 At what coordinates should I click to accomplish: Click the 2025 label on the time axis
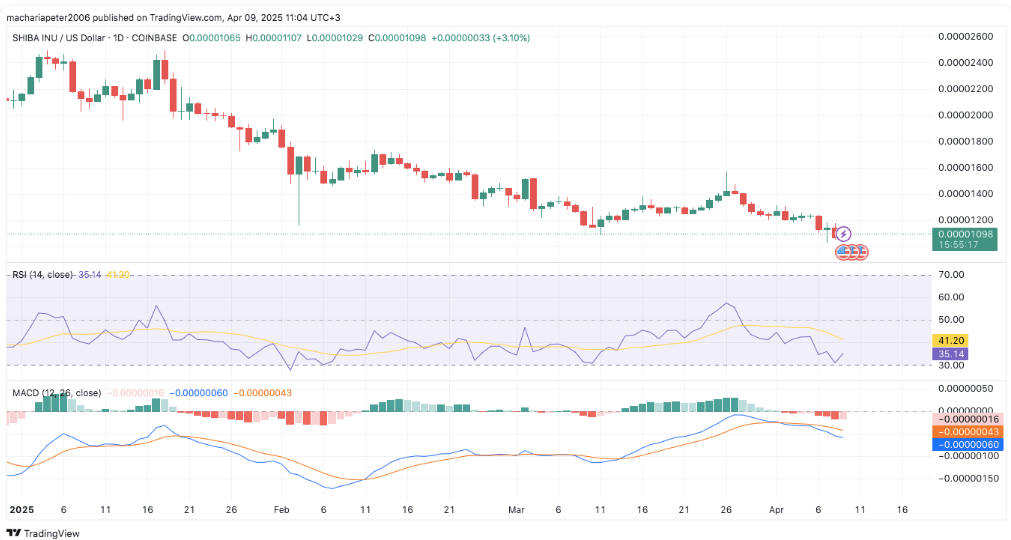point(21,509)
